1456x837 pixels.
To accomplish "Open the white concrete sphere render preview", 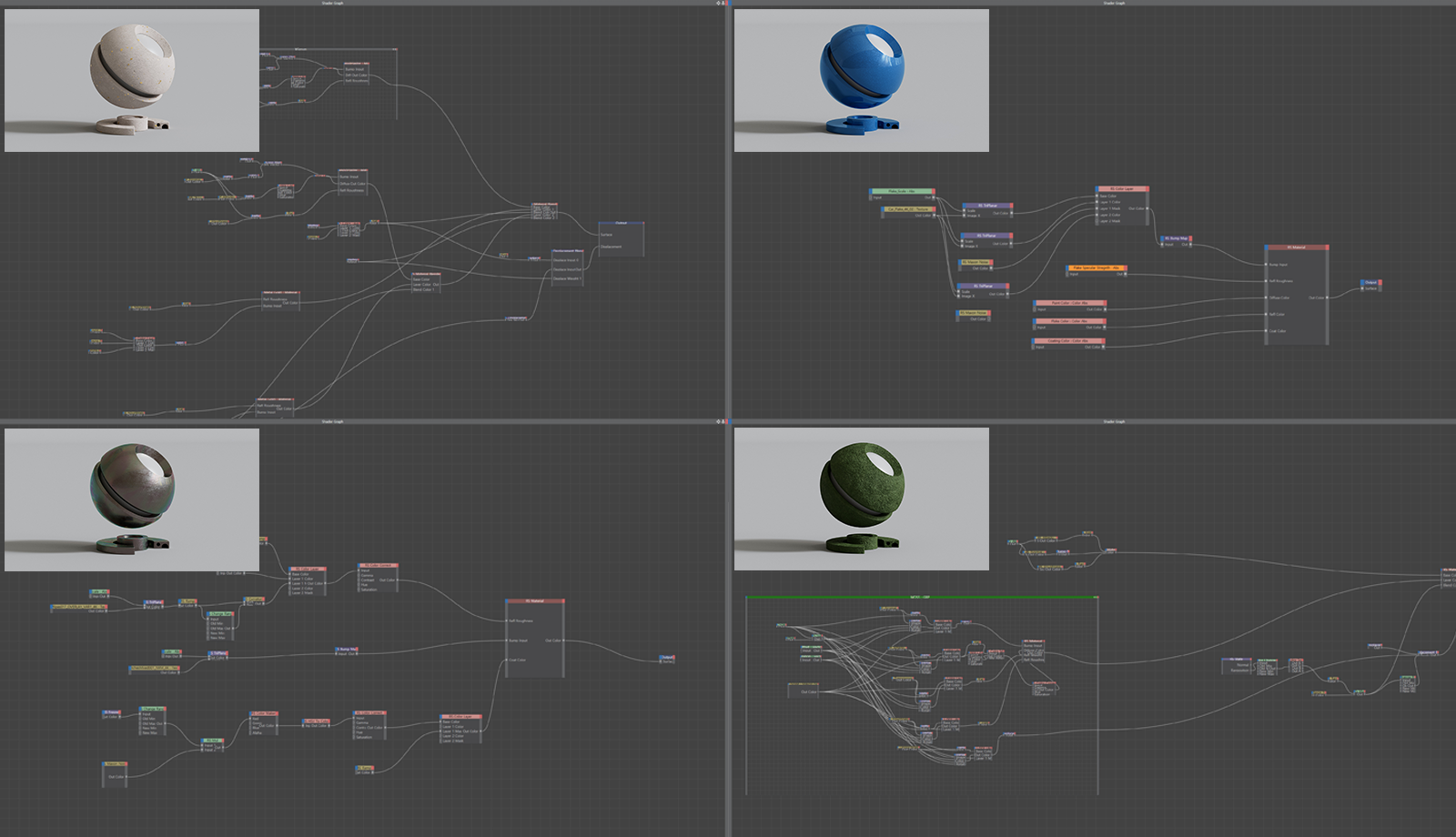I will click(132, 80).
